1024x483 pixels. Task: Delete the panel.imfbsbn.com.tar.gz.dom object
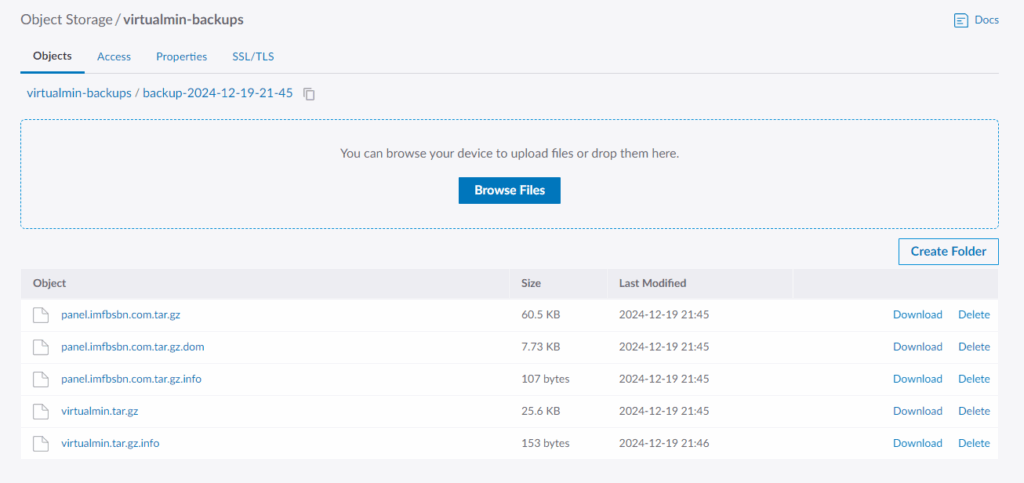point(973,347)
